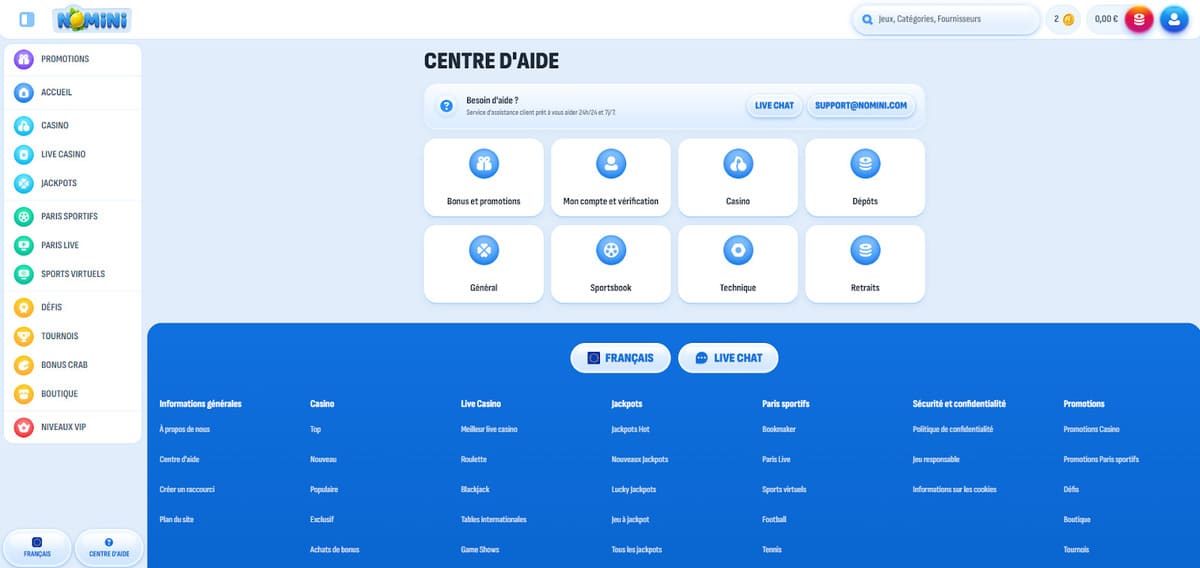The height and width of the screenshot is (568, 1200).
Task: Toggle the sidebar collapse button
Action: 27,19
